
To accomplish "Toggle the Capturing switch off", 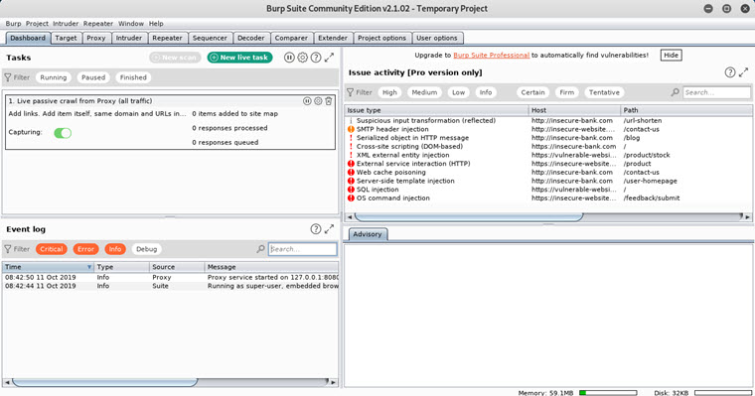I will coord(63,133).
